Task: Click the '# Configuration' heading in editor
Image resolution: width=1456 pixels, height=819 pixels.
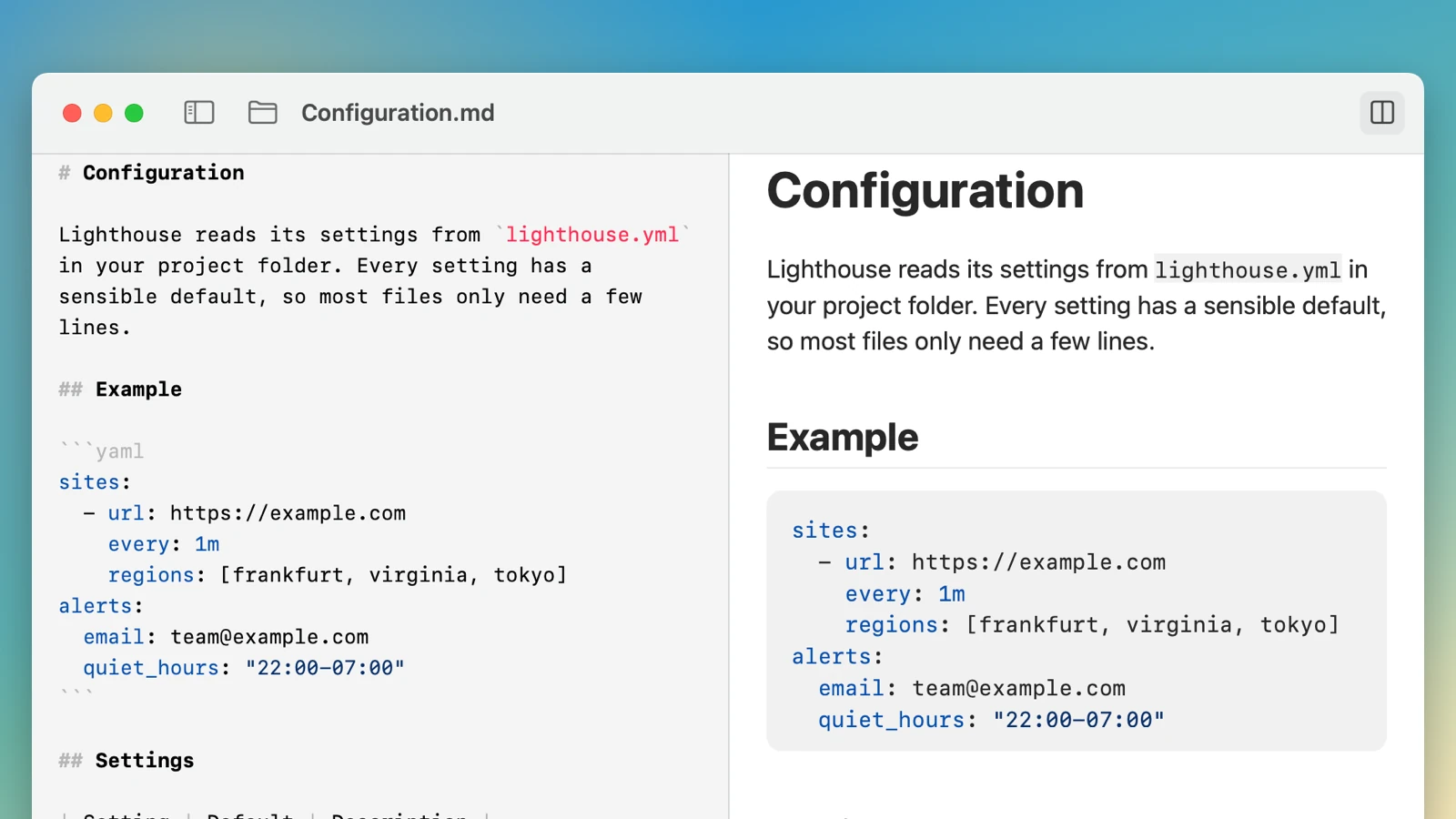Action: (152, 173)
